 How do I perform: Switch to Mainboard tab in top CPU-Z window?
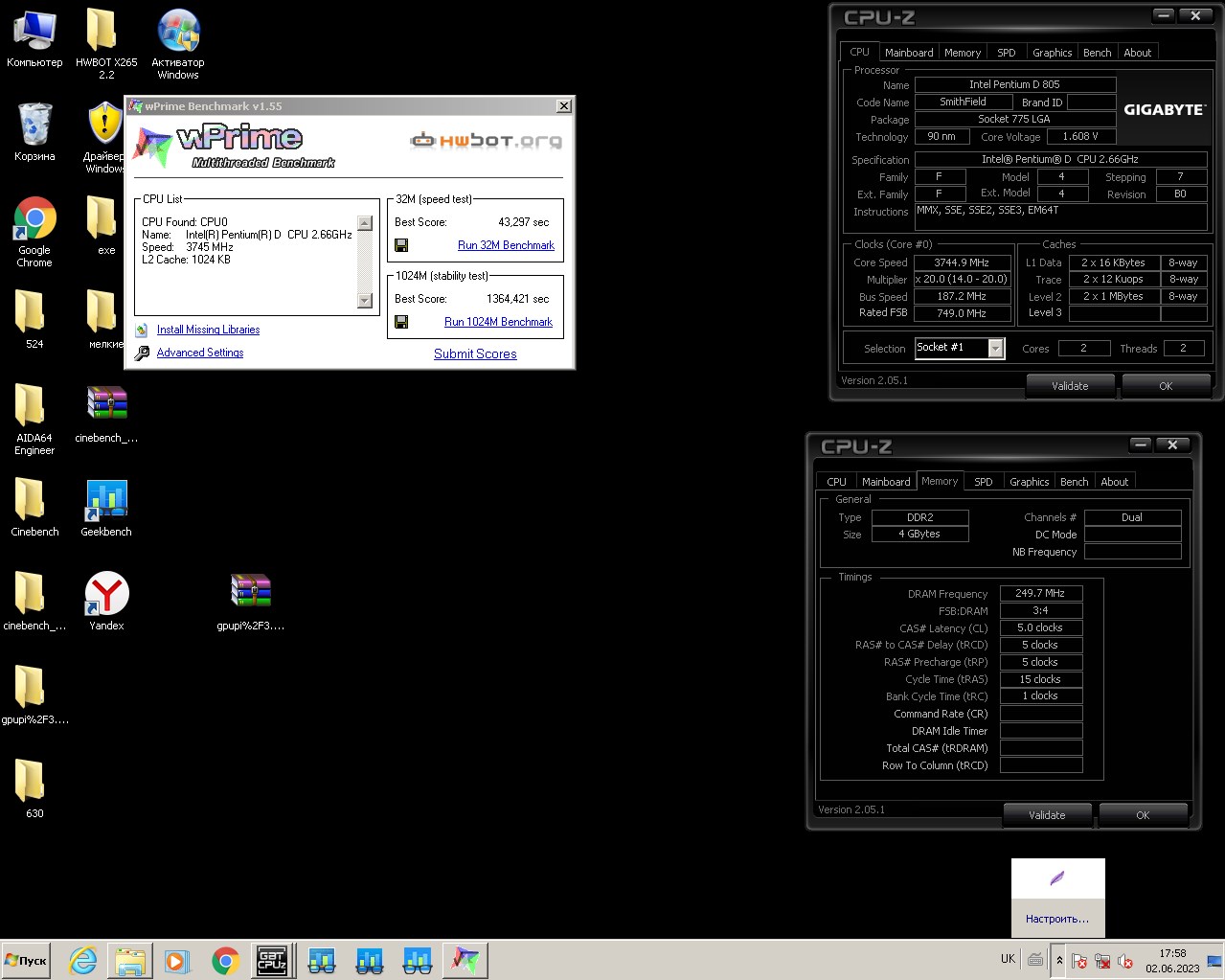click(909, 53)
